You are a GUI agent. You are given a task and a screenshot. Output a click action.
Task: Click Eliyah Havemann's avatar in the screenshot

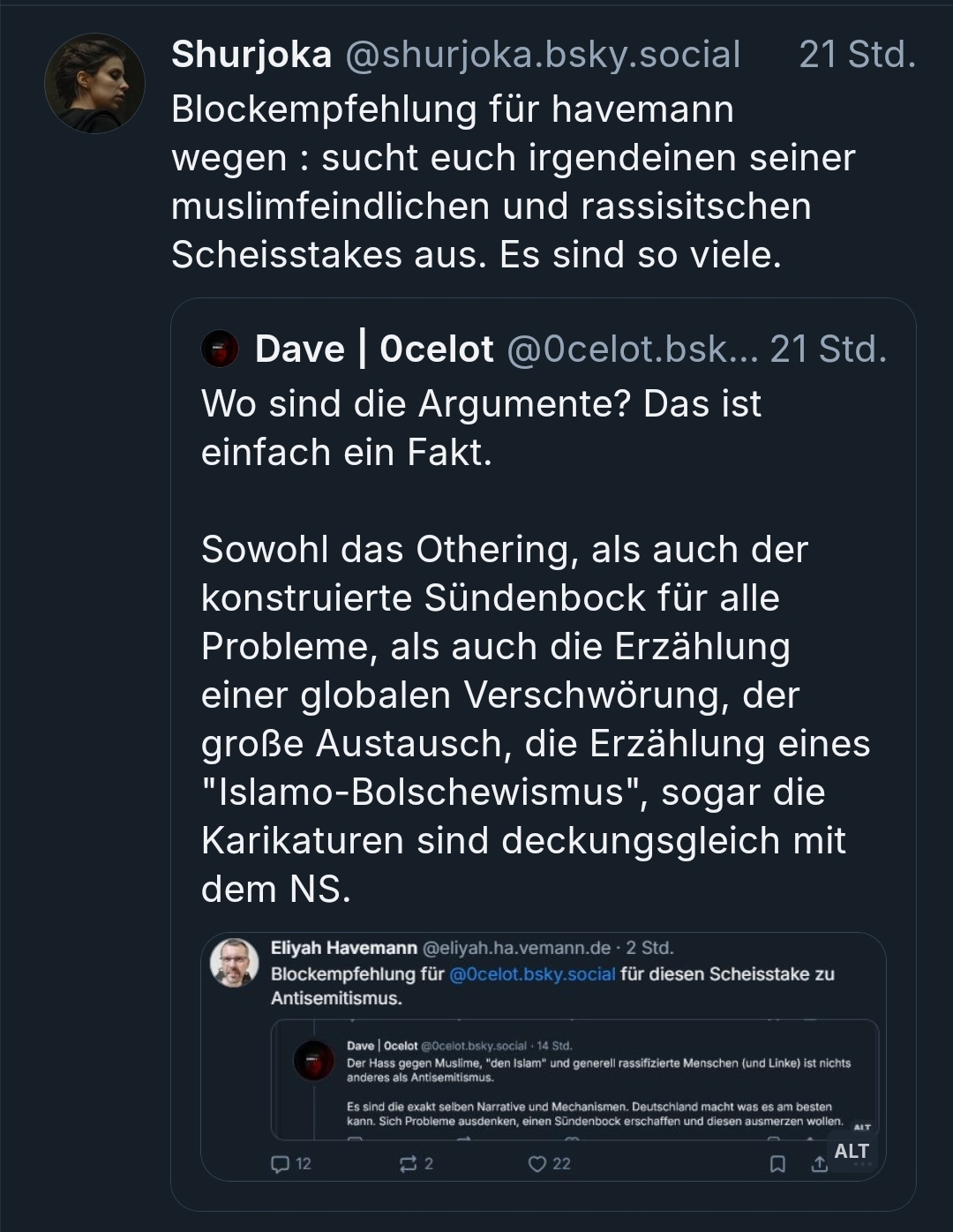coord(234,962)
